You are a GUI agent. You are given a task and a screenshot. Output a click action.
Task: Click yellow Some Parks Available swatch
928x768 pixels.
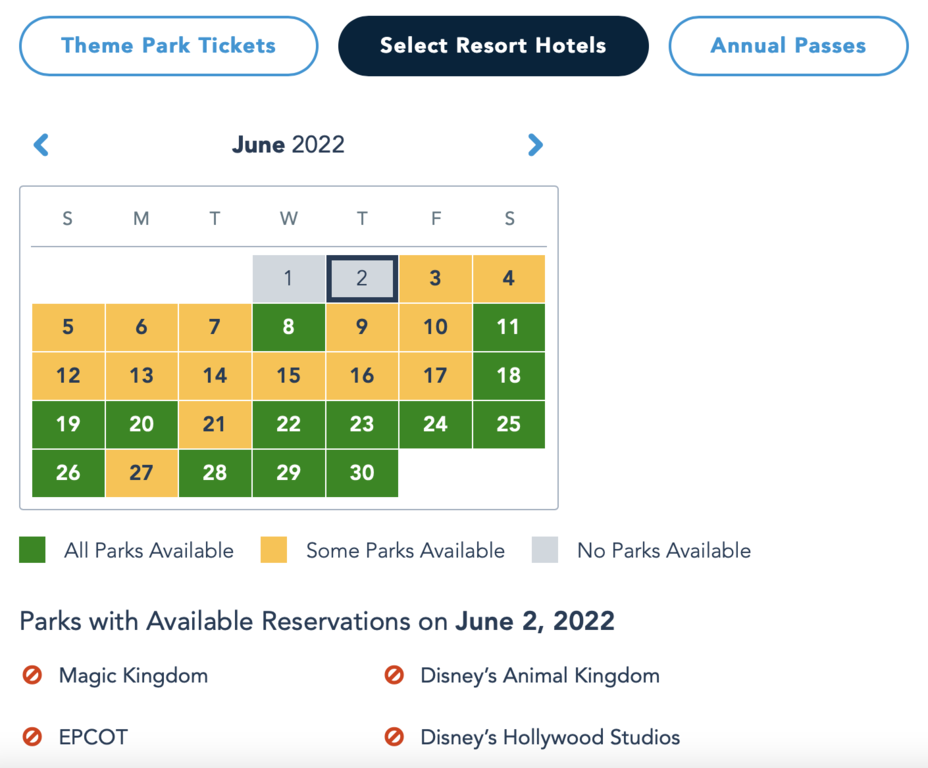click(273, 550)
